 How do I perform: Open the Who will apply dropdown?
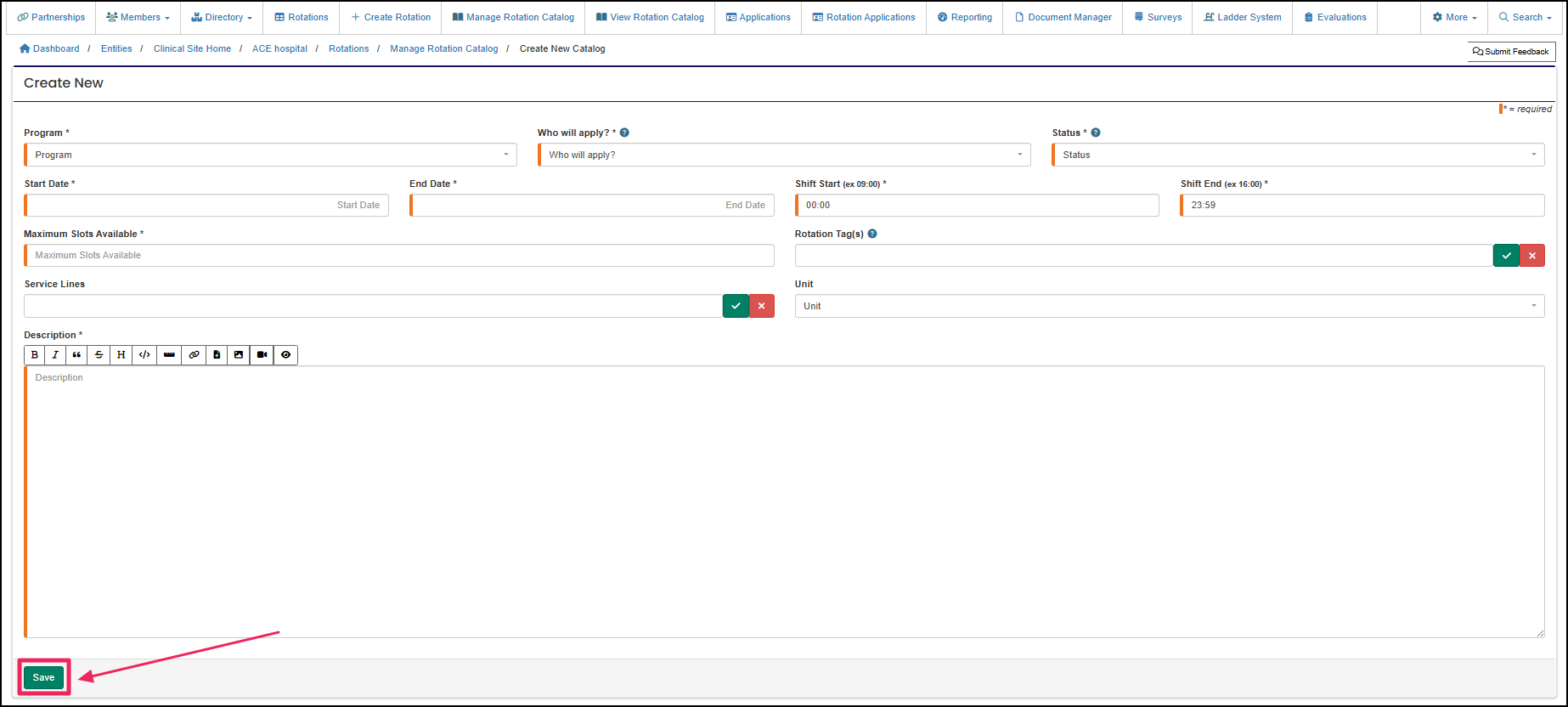click(x=784, y=155)
